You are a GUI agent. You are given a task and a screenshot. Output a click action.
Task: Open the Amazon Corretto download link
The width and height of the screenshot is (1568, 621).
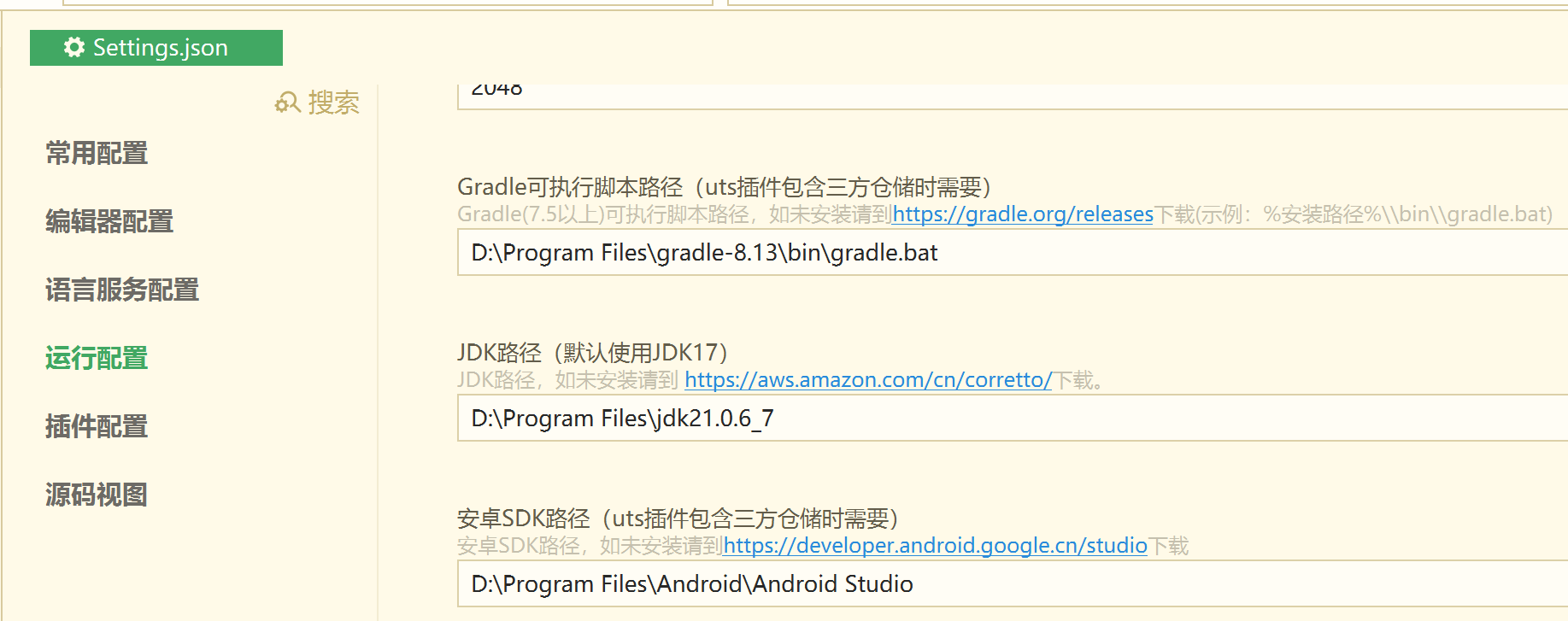867,380
